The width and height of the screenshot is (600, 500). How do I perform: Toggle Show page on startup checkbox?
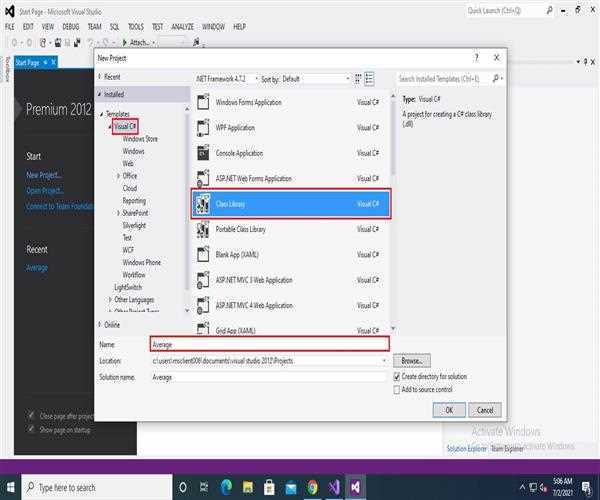click(32, 429)
